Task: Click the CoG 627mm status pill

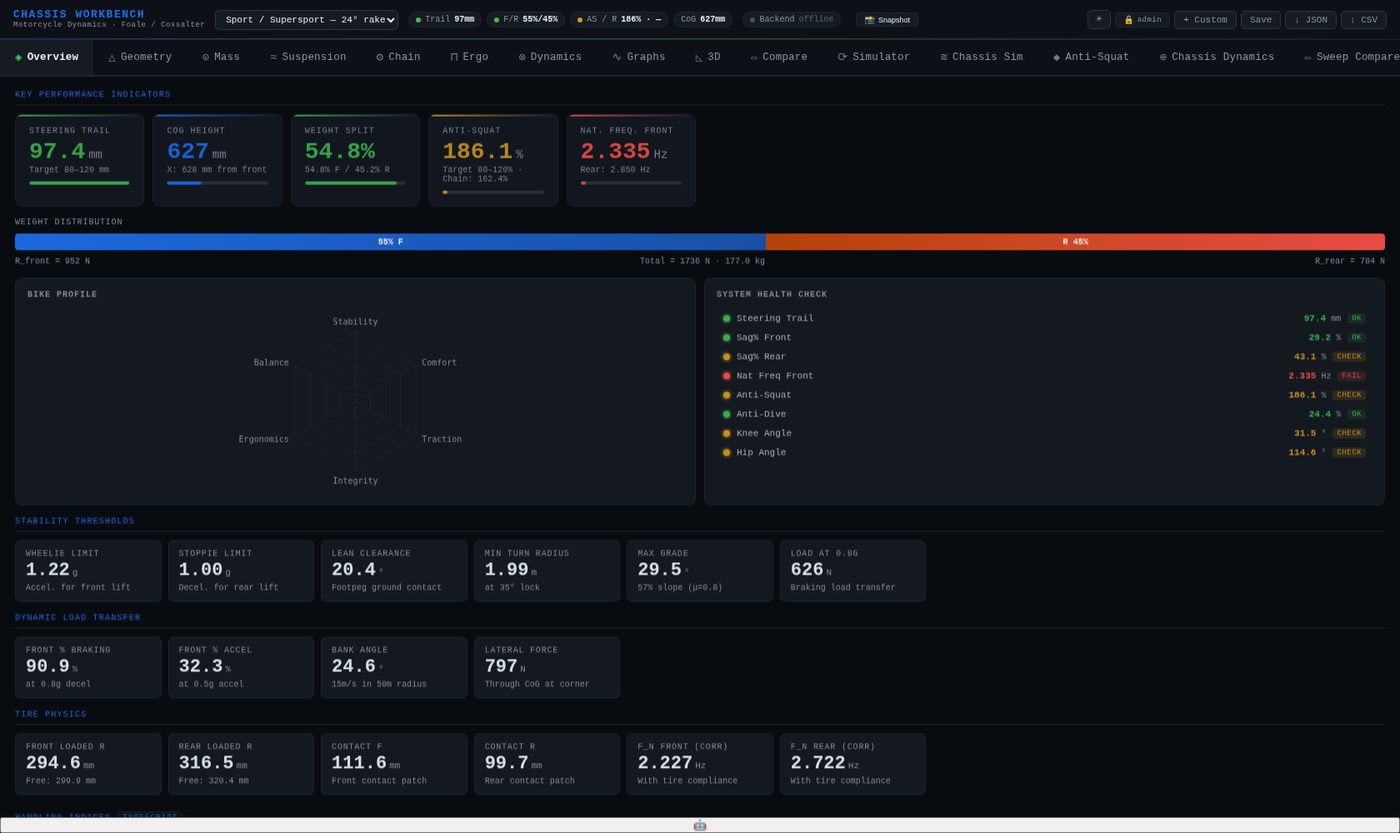Action: [x=703, y=19]
